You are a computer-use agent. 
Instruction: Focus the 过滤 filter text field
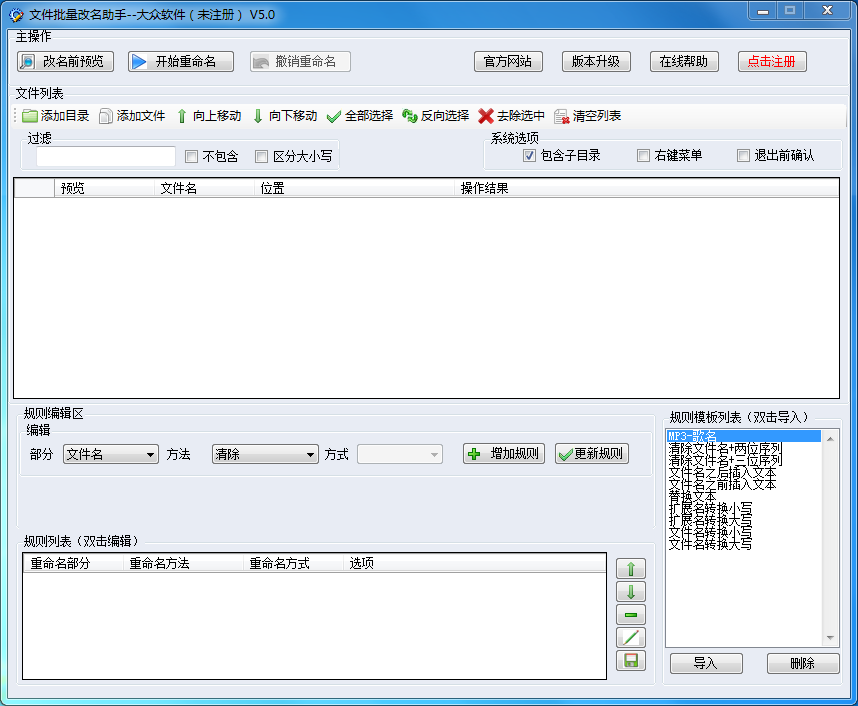(x=106, y=157)
